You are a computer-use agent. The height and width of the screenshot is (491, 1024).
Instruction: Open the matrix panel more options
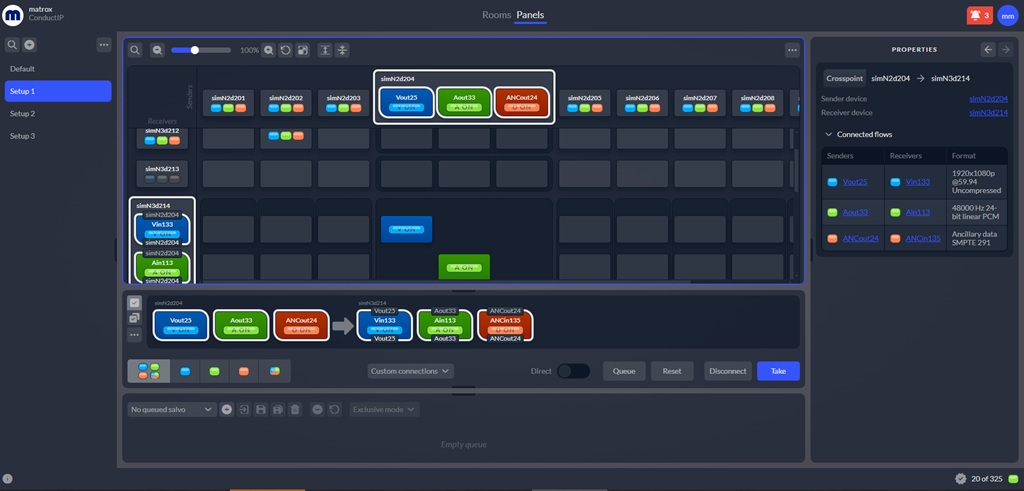pos(792,50)
